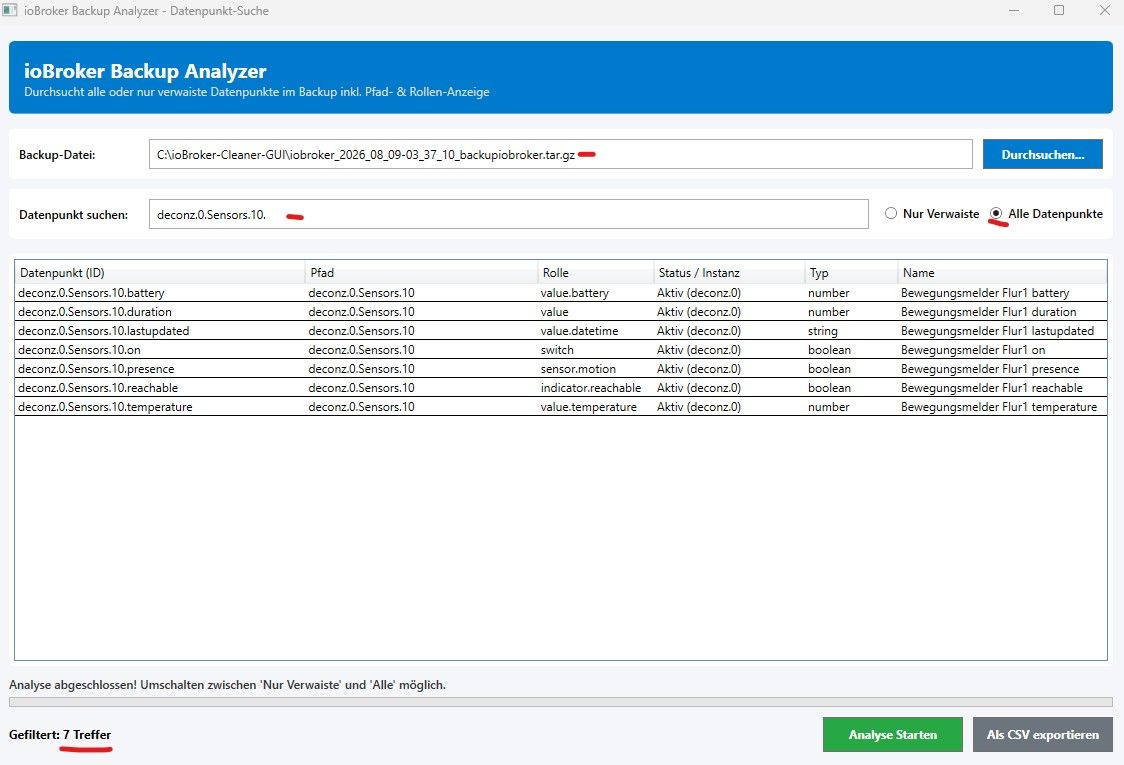Screen dimensions: 1124x765
Task: Click the 'Gefiltert: 7 Treffer' status text
Action: pyautogui.click(x=60, y=734)
